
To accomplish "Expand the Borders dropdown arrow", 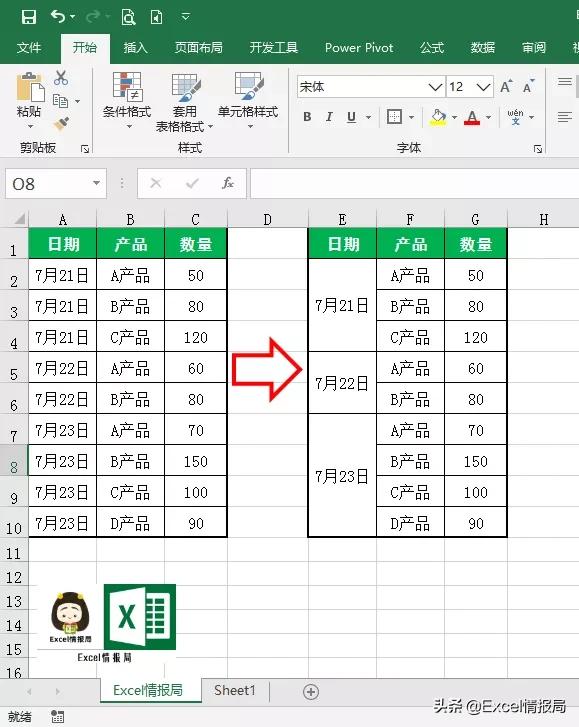I will click(x=412, y=117).
